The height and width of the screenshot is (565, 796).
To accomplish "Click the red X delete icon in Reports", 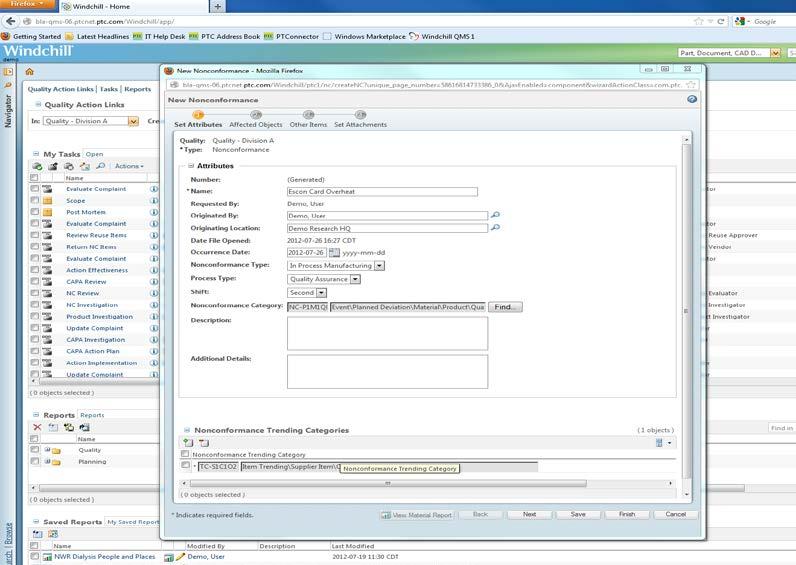I will tap(37, 427).
